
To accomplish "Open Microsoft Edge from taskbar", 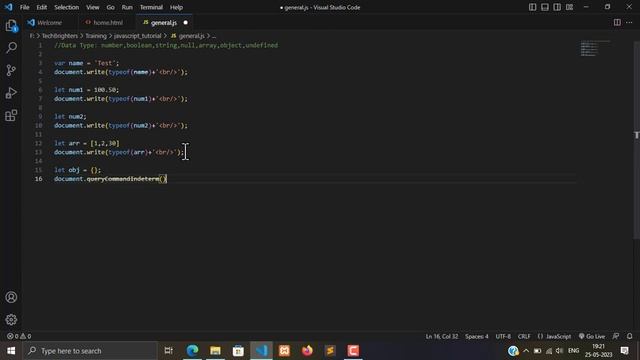I will click(192, 351).
